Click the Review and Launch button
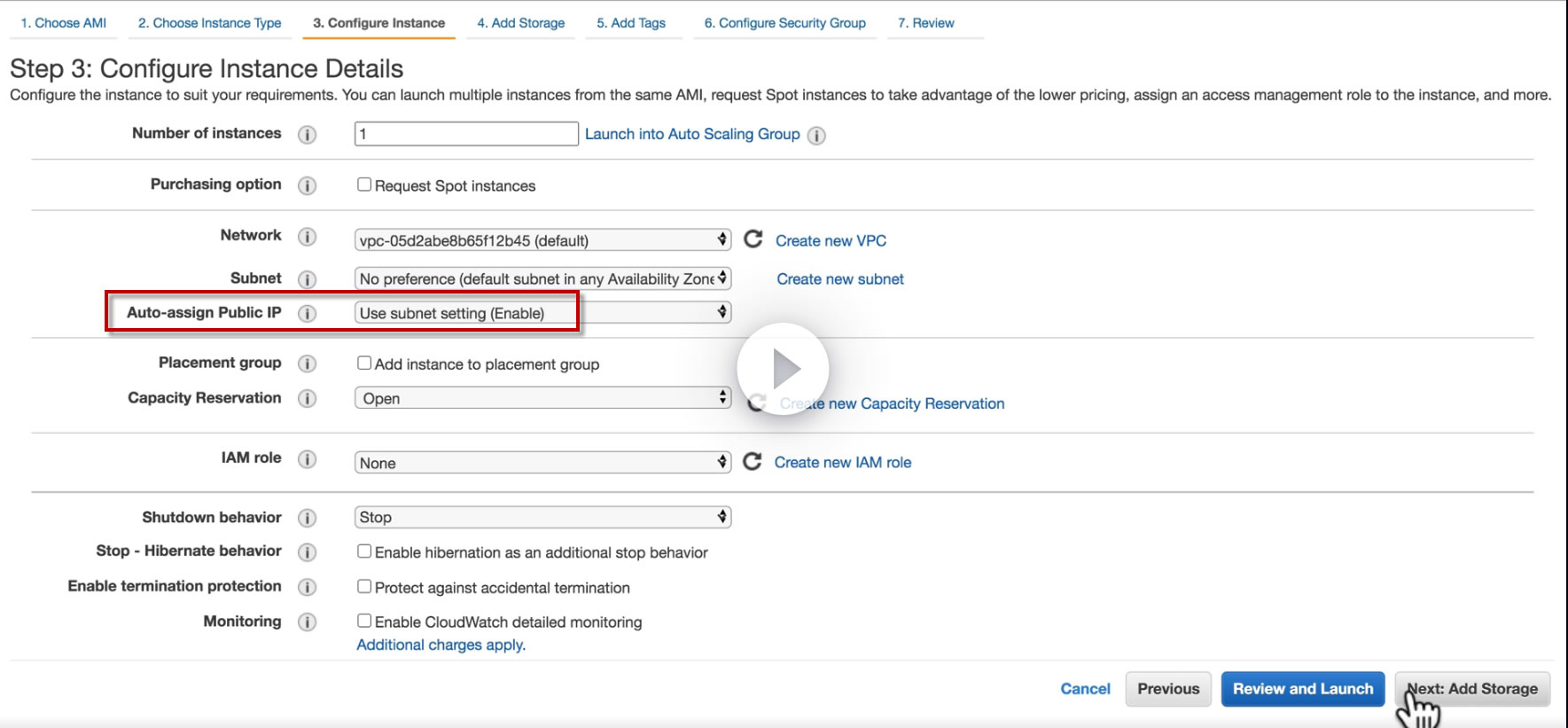The image size is (1568, 728). (x=1302, y=689)
